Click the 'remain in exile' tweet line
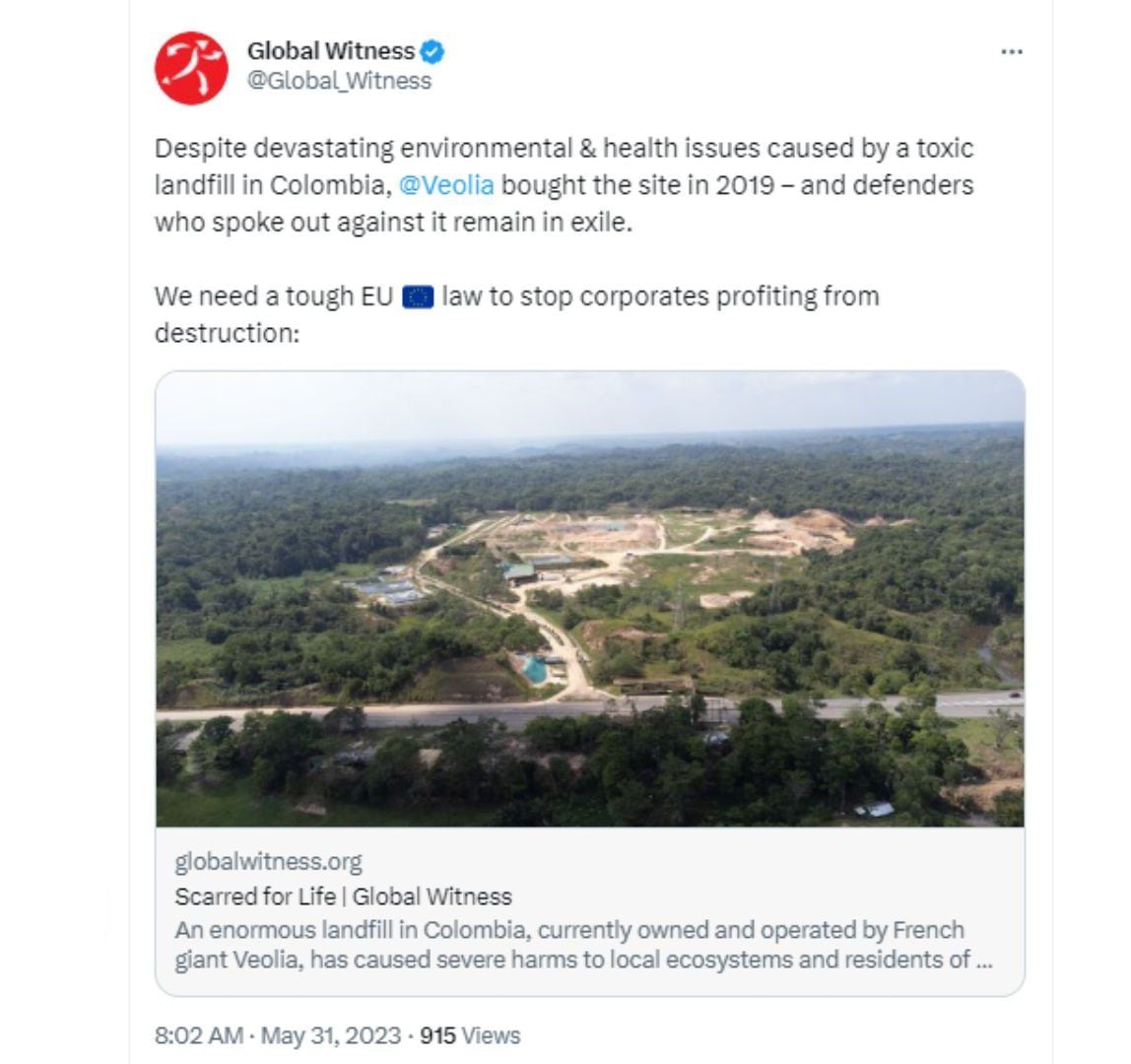 tap(392, 223)
